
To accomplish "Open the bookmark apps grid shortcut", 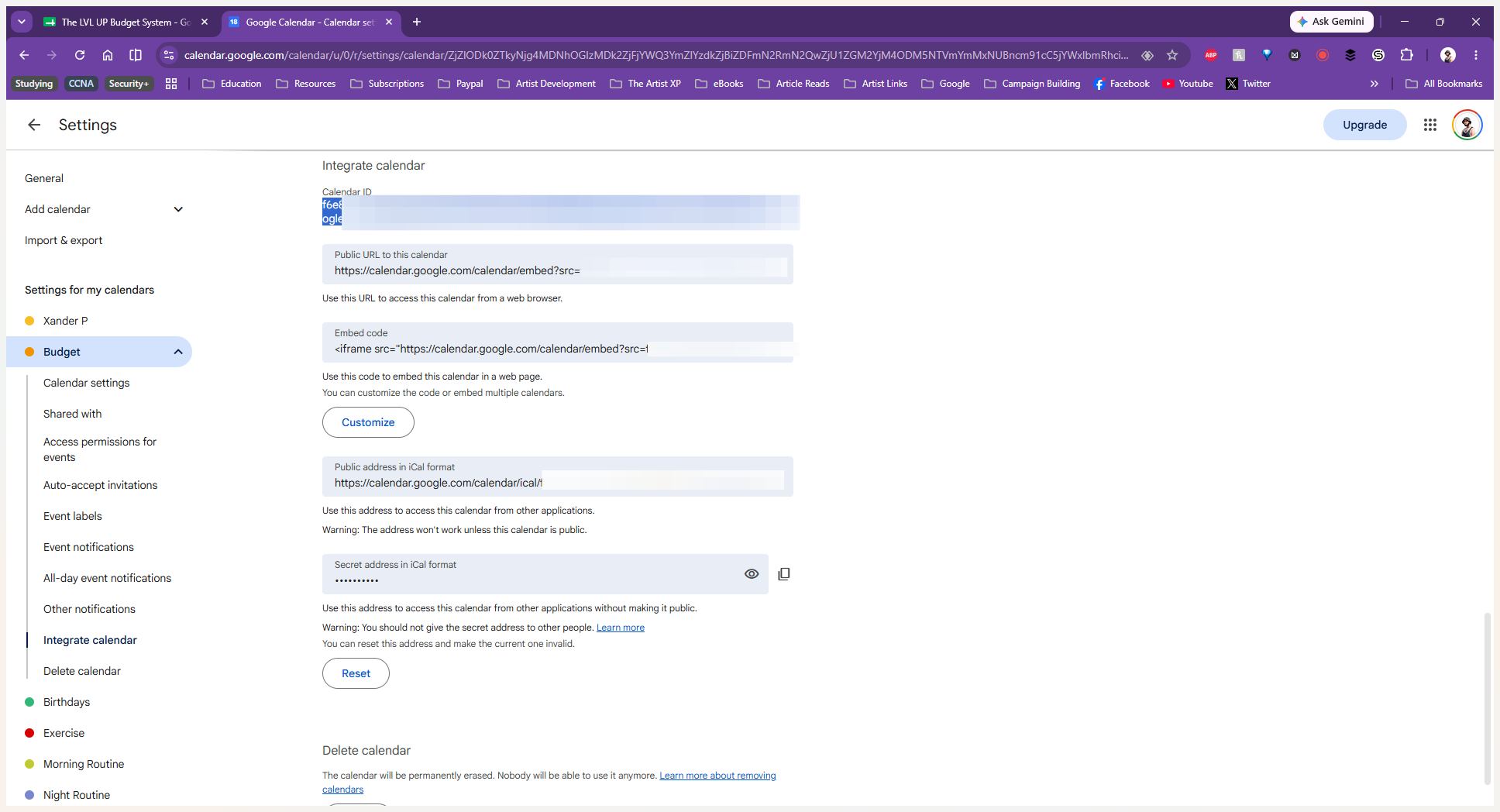I will (171, 84).
